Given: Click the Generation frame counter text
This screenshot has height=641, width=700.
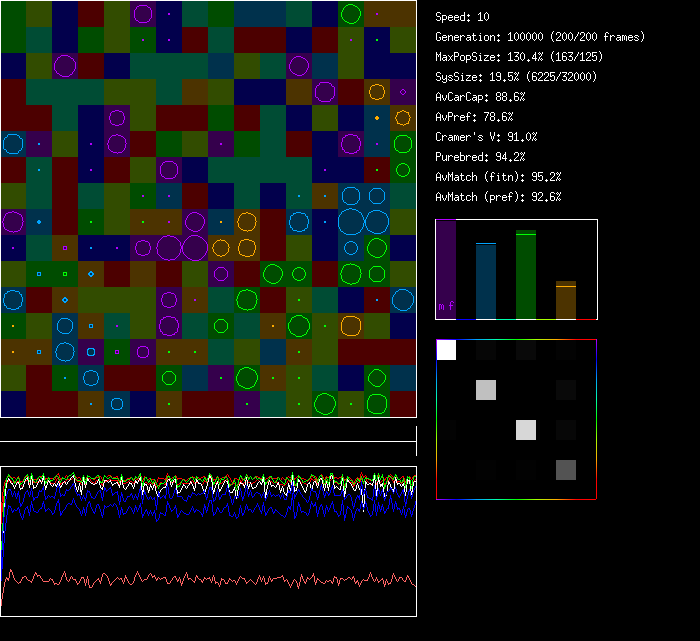Looking at the screenshot, I should pyautogui.click(x=540, y=37).
